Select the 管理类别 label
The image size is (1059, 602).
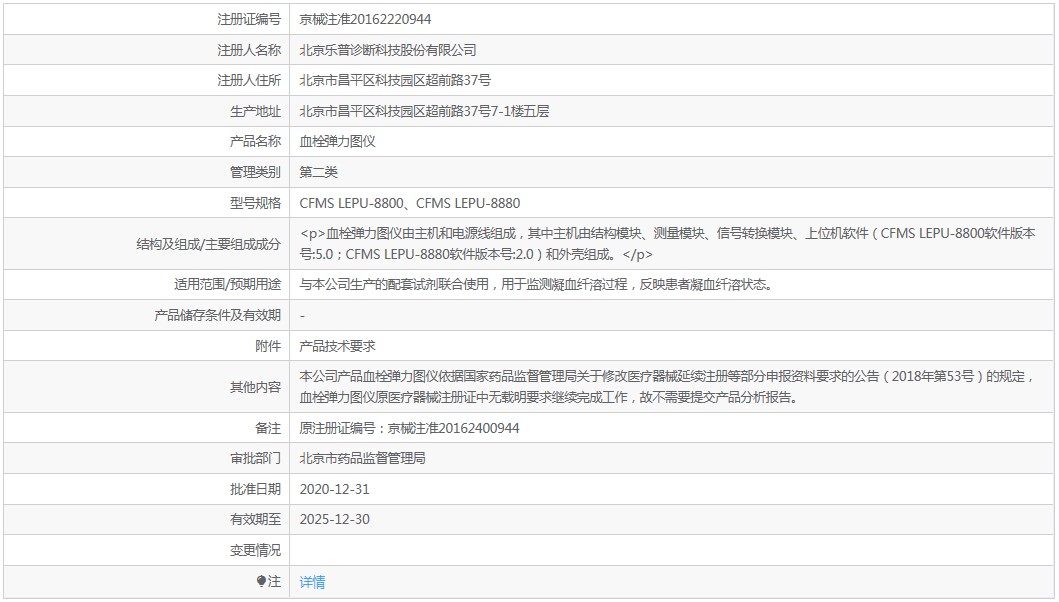point(255,172)
